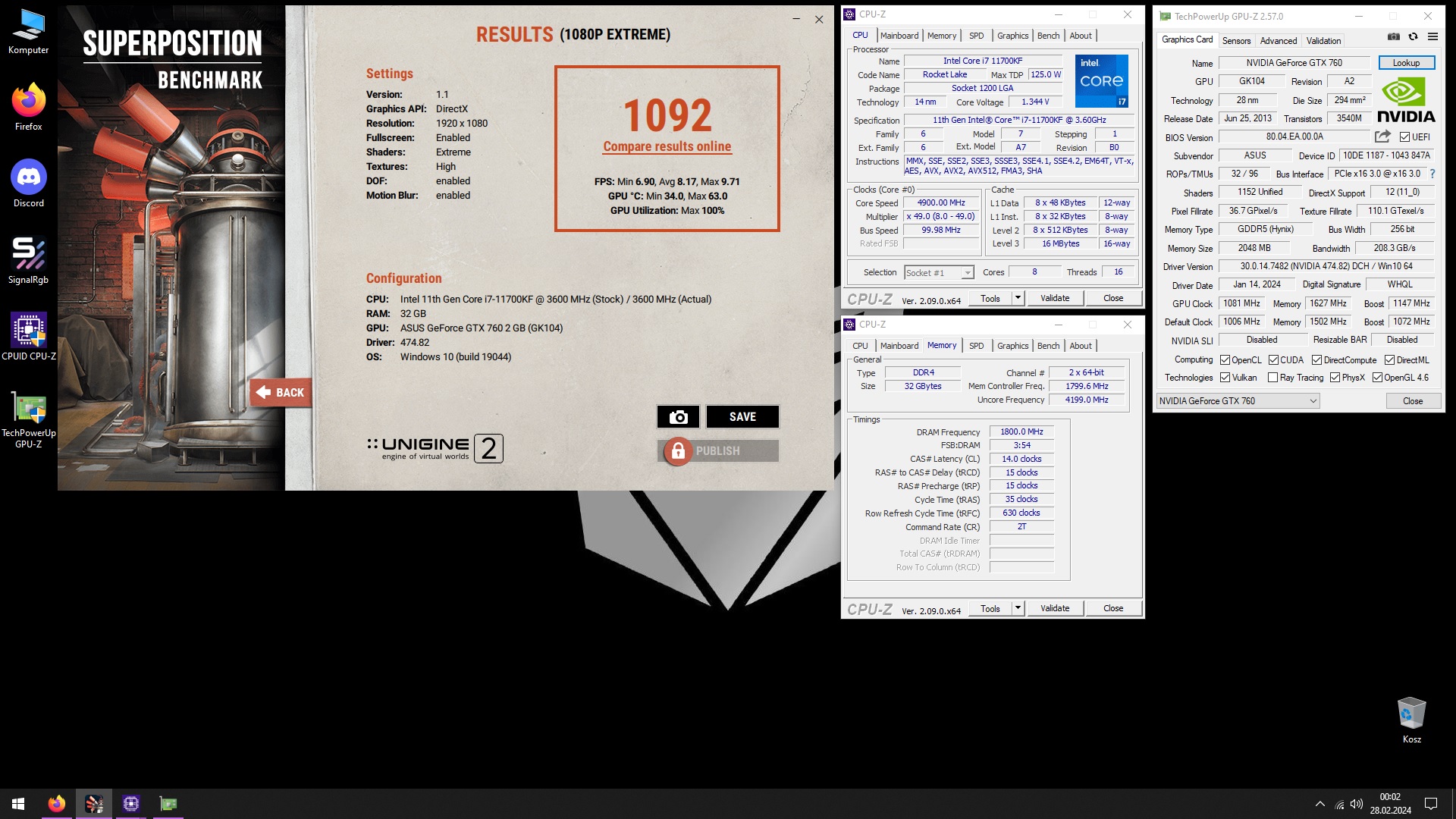Open the Windows Start menu

point(18,804)
